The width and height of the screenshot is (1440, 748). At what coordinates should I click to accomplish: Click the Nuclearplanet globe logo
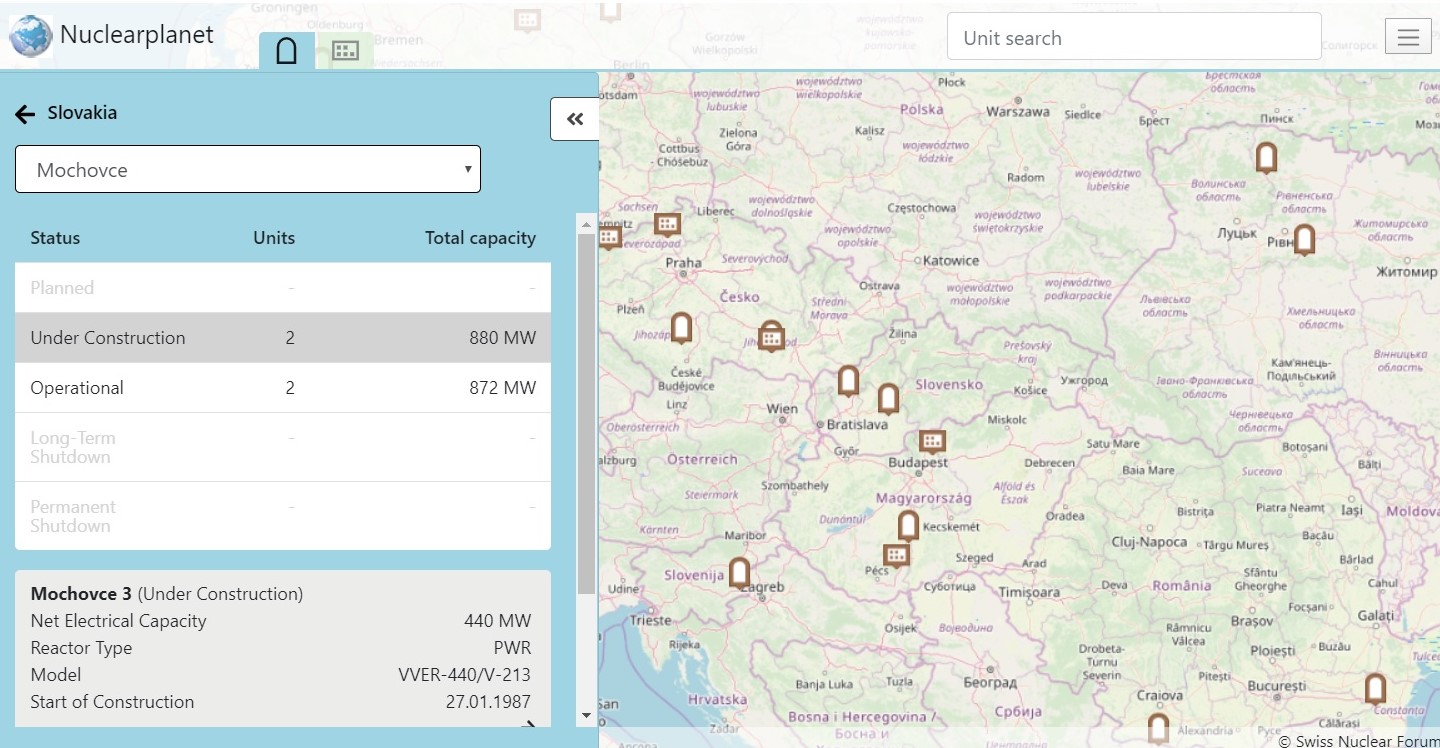31,36
